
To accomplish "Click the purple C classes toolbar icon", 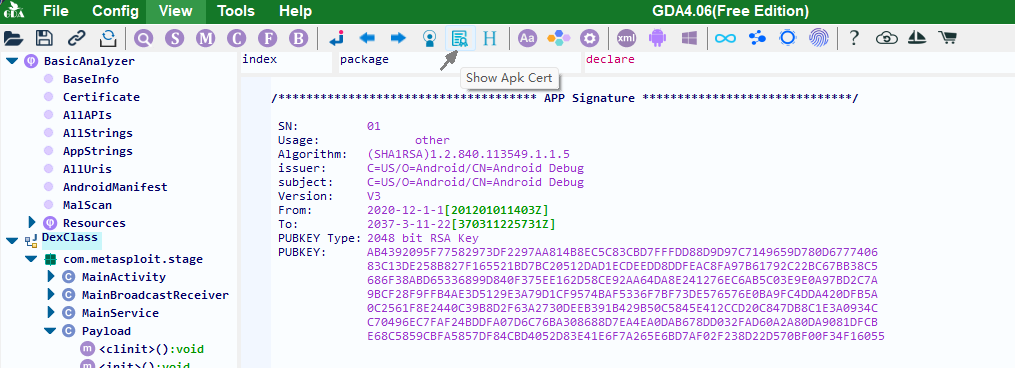I will click(x=237, y=38).
